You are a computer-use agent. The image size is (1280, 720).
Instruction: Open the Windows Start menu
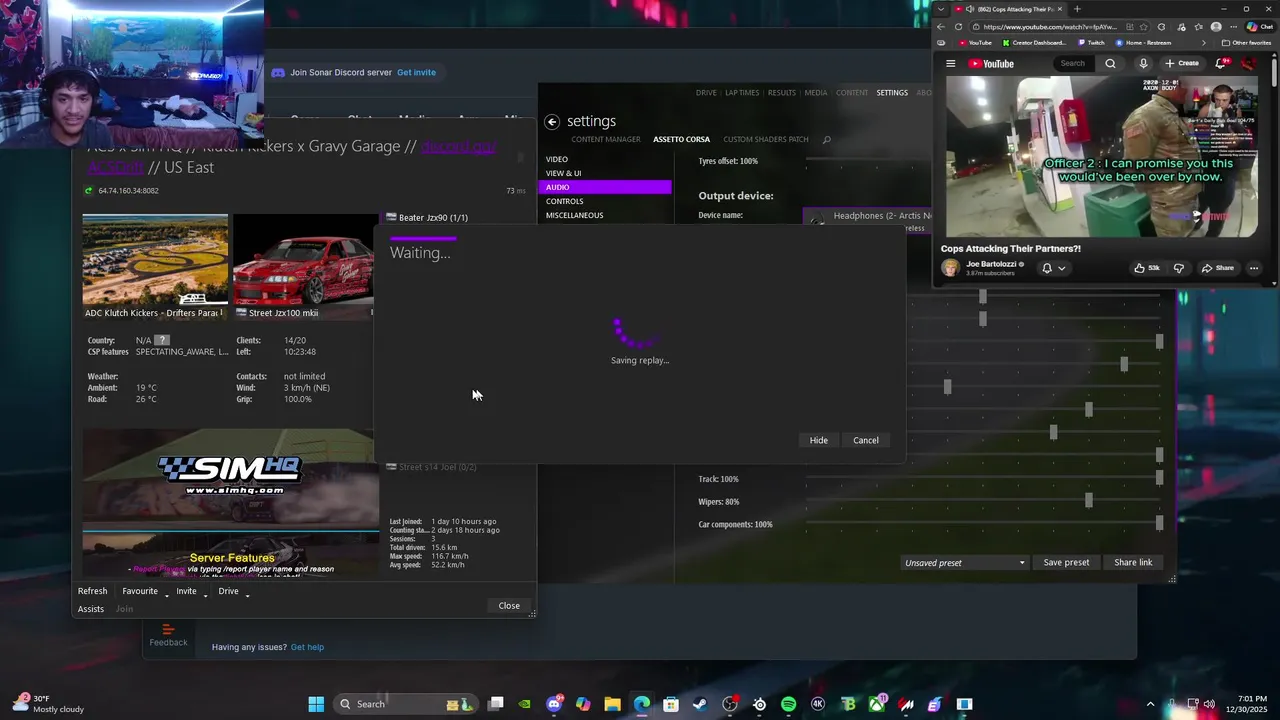tap(316, 704)
